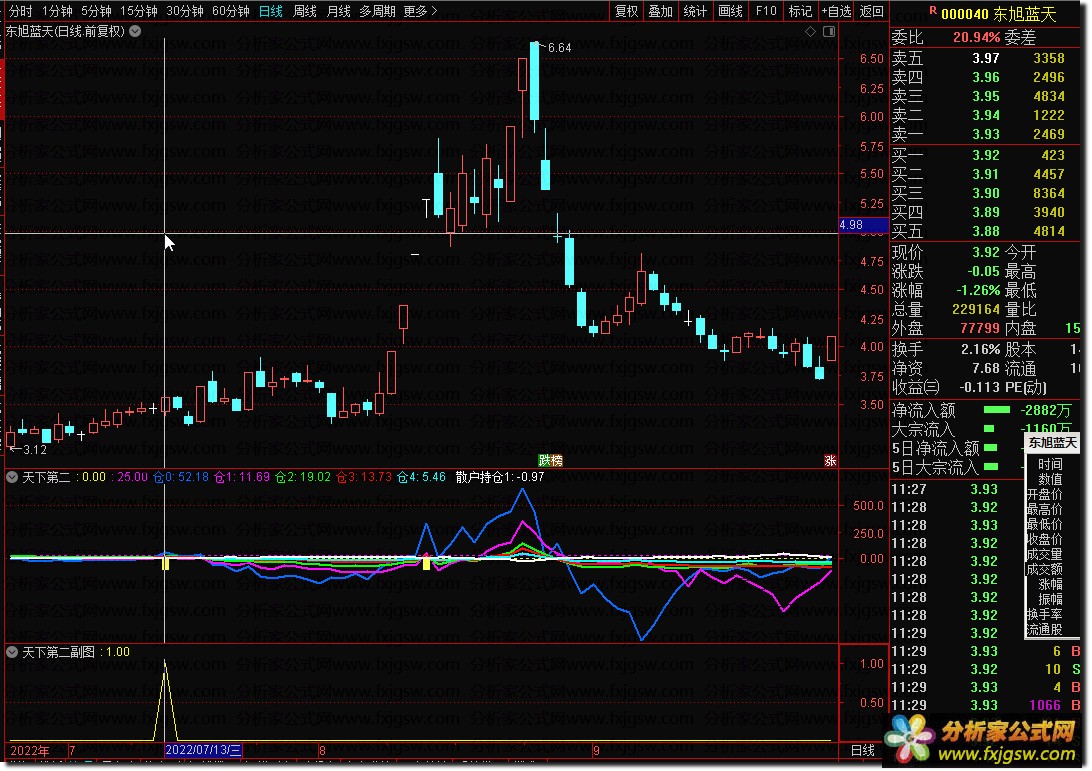The image size is (1092, 771).
Task: Select the 60分钟 period tab
Action: point(231,11)
